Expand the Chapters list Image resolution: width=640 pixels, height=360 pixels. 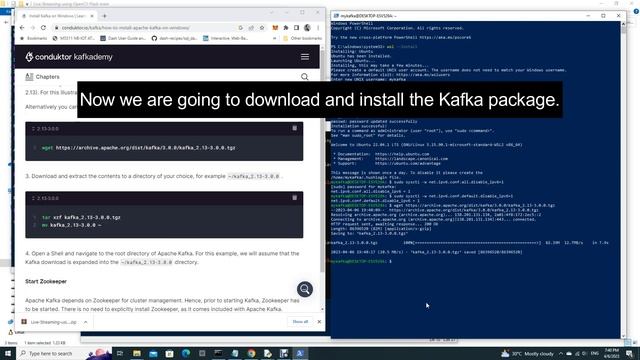coord(42,77)
